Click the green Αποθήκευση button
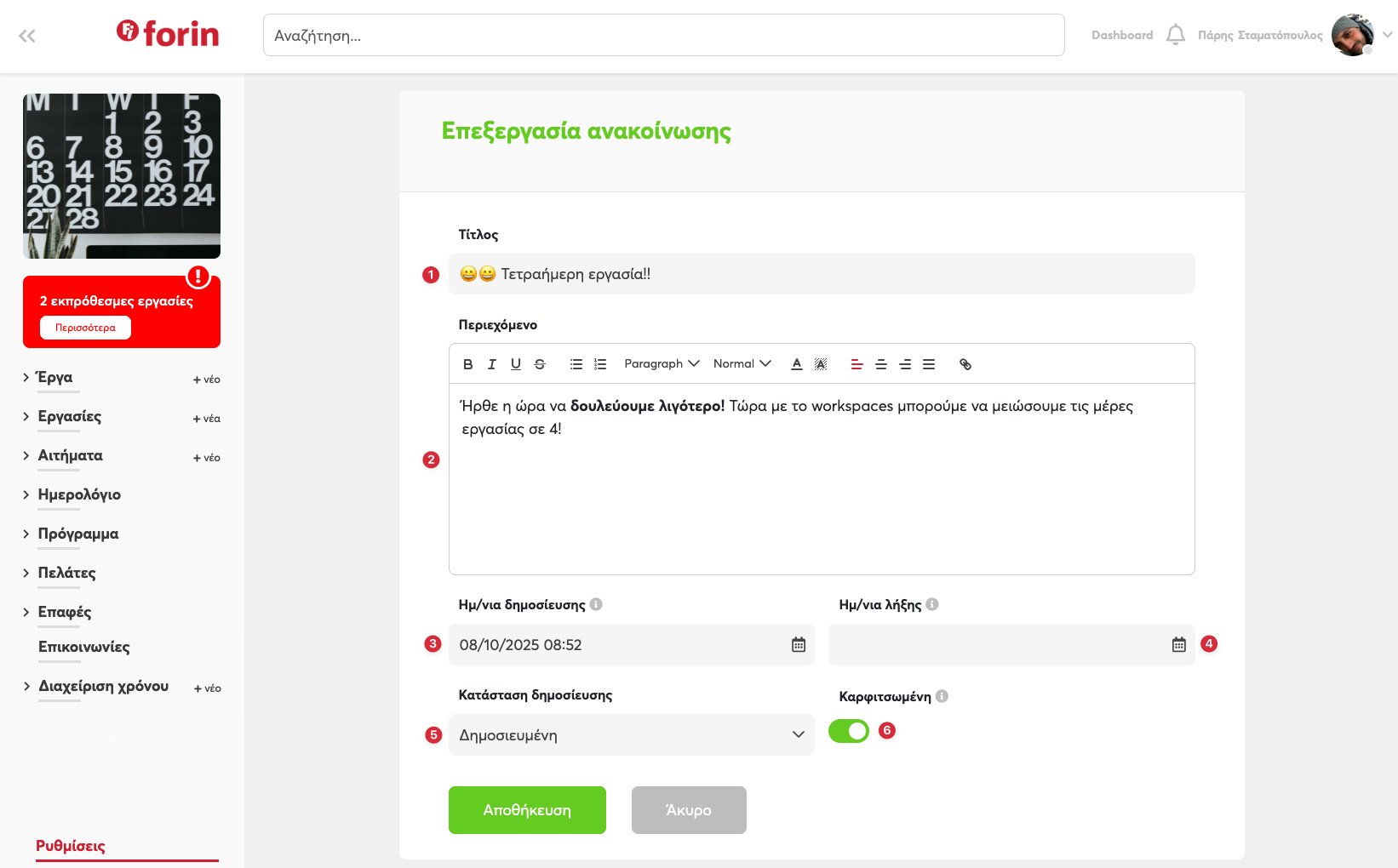1398x868 pixels. tap(527, 810)
